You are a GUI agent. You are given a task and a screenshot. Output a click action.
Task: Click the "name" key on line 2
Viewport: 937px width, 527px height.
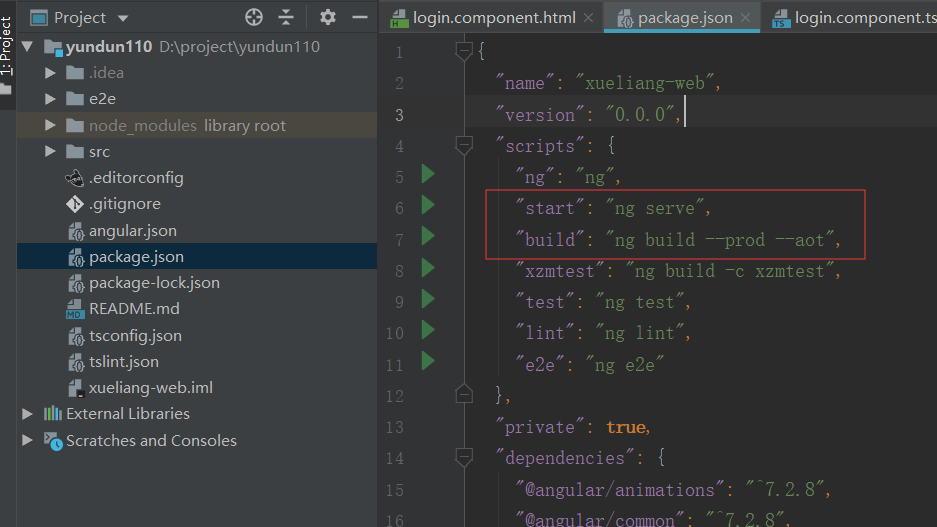coord(525,83)
